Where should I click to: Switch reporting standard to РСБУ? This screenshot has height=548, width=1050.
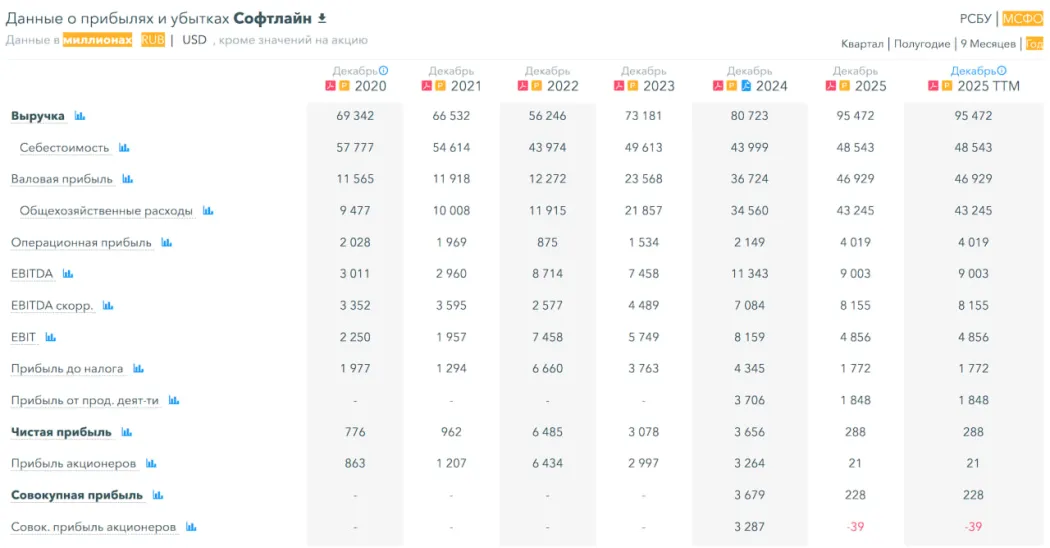click(x=975, y=18)
